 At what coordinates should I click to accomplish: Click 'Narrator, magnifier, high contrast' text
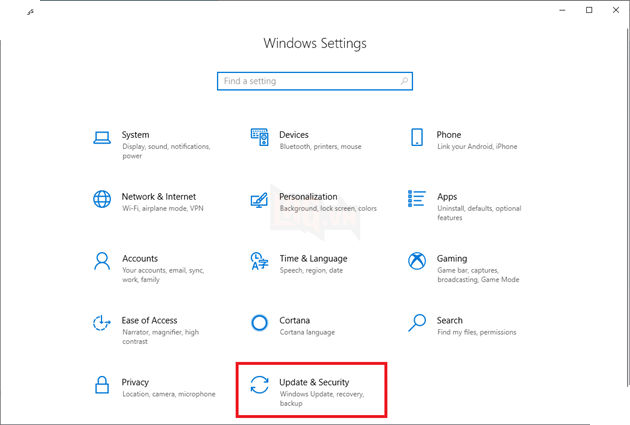(x=161, y=337)
